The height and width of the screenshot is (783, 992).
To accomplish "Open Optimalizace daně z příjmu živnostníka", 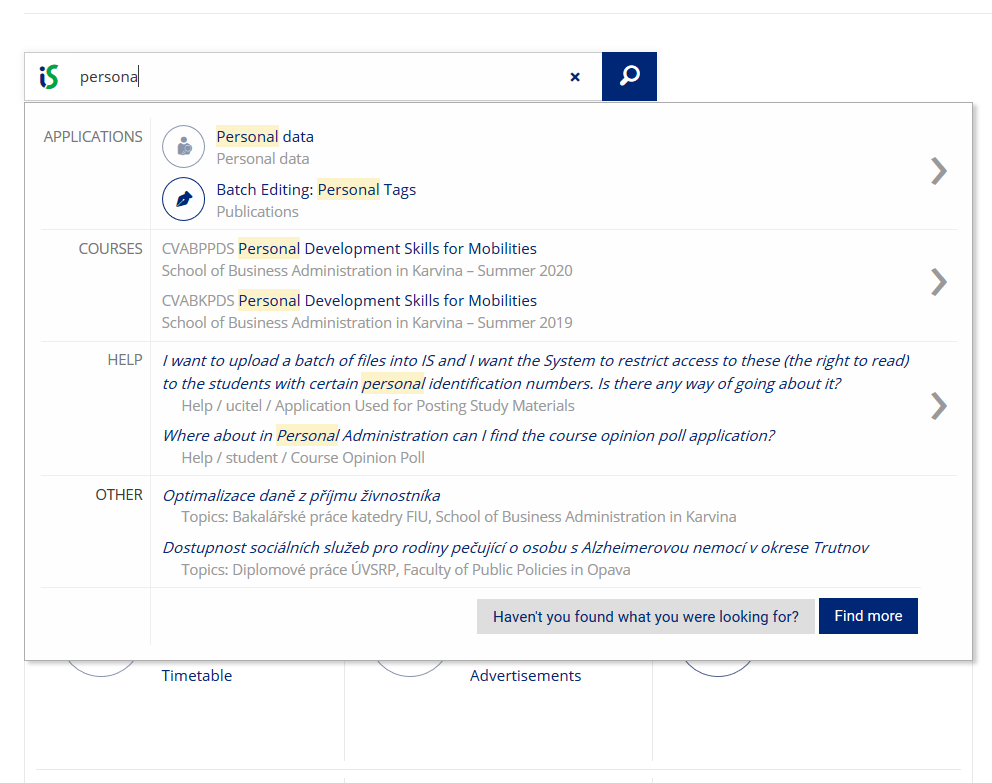I will tap(301, 496).
